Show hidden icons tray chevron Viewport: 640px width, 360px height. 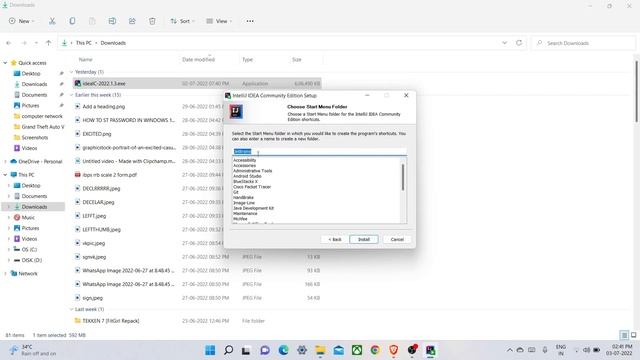coord(509,350)
